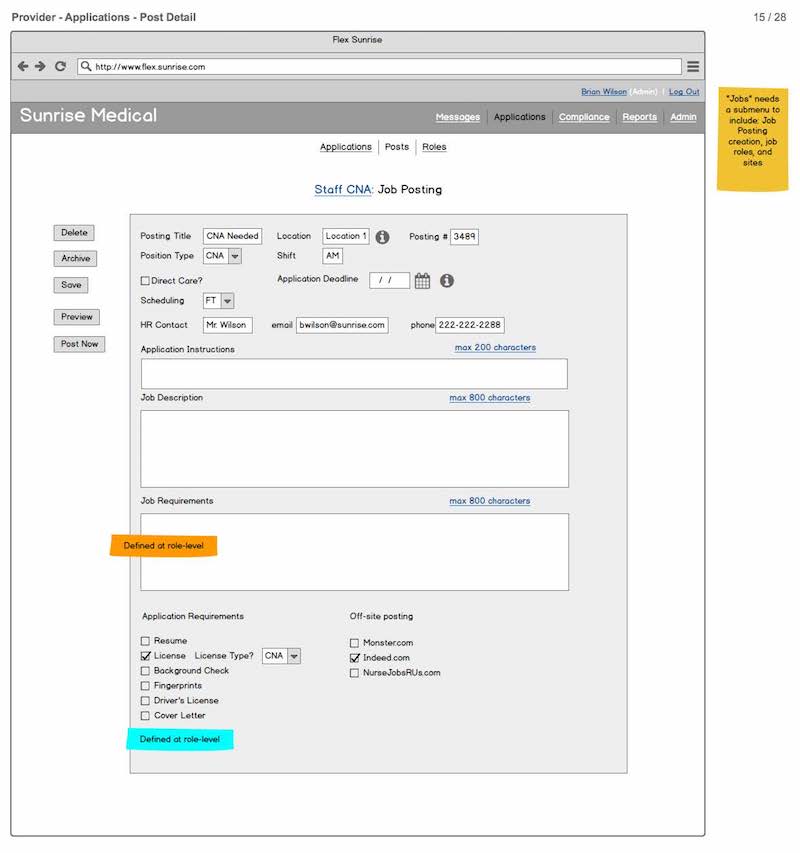Open Admin in the navigation
This screenshot has width=800, height=853.
[x=683, y=117]
